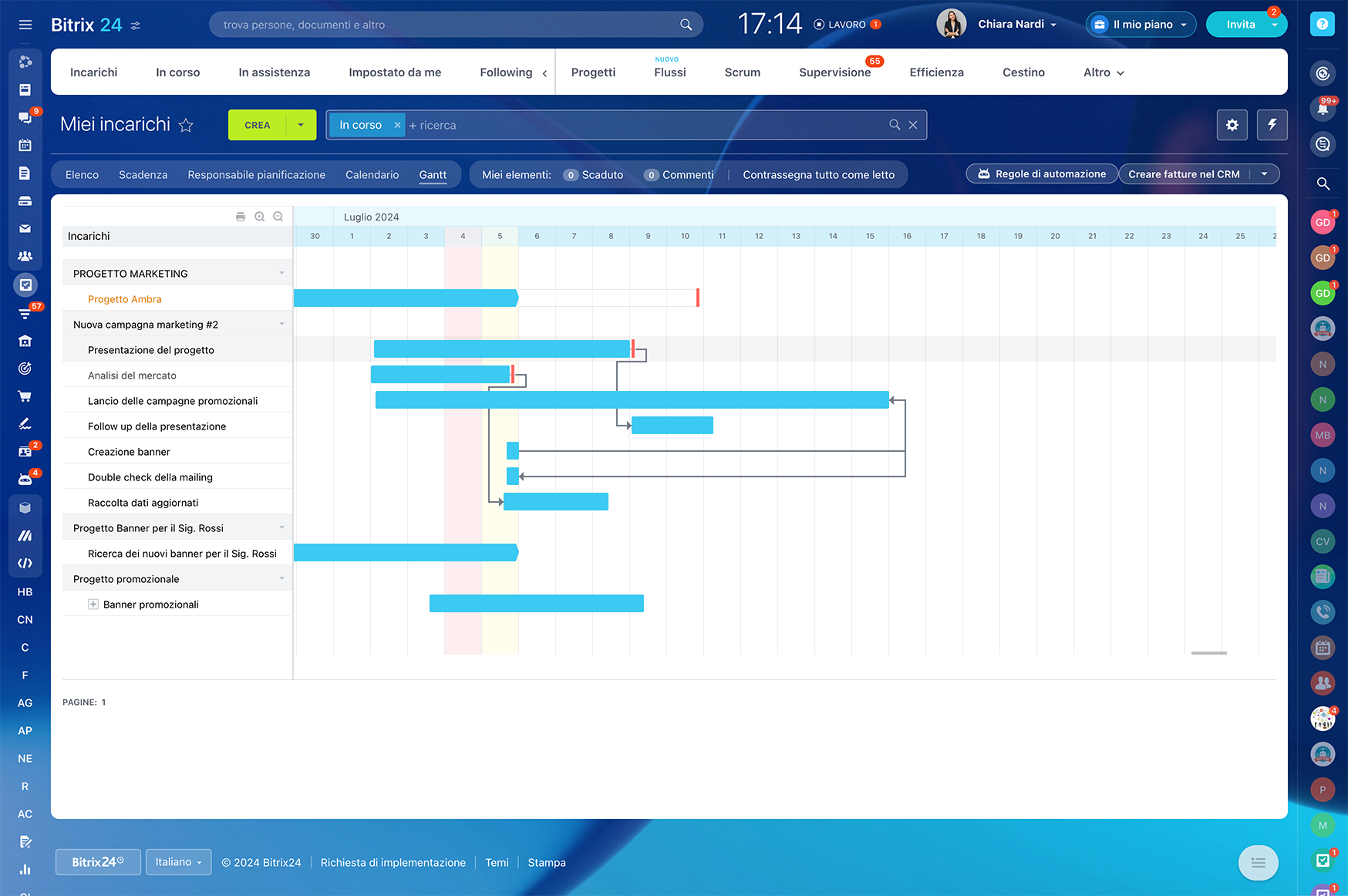Click the zoom in magnifier in the Gantt header
This screenshot has height=896, width=1348.
click(260, 217)
